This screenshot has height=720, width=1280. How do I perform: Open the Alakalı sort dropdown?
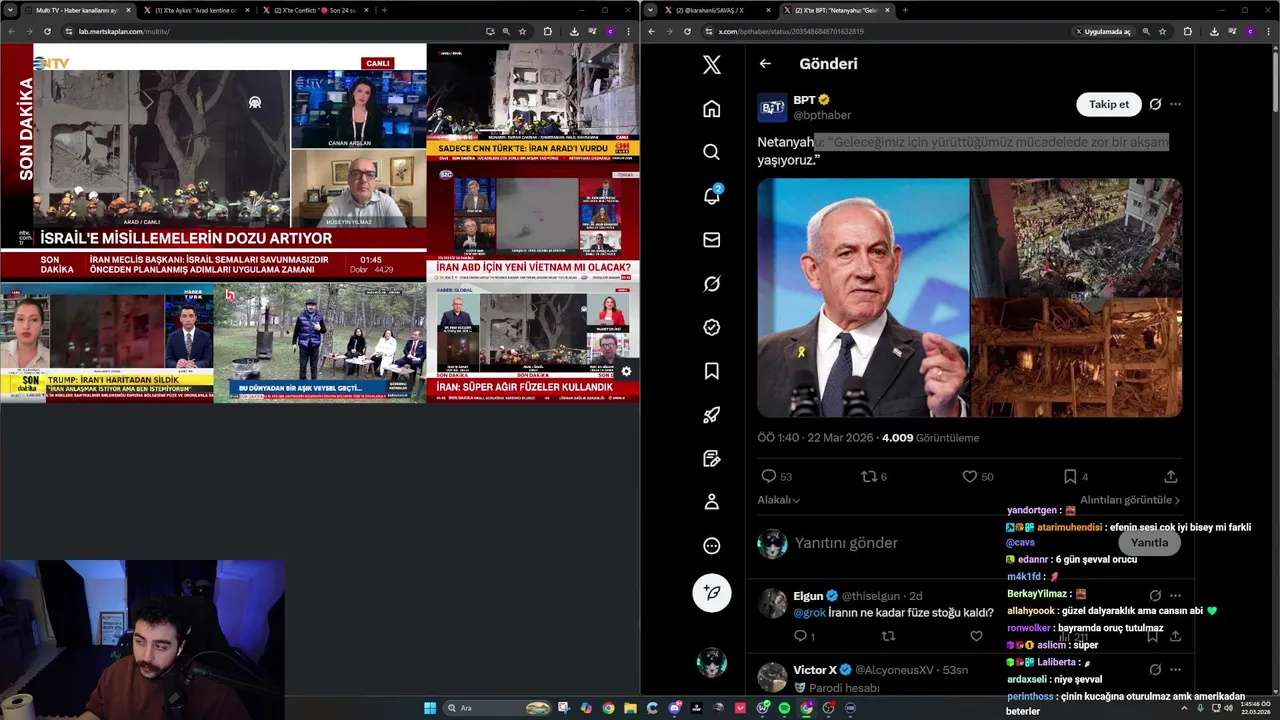tap(779, 500)
